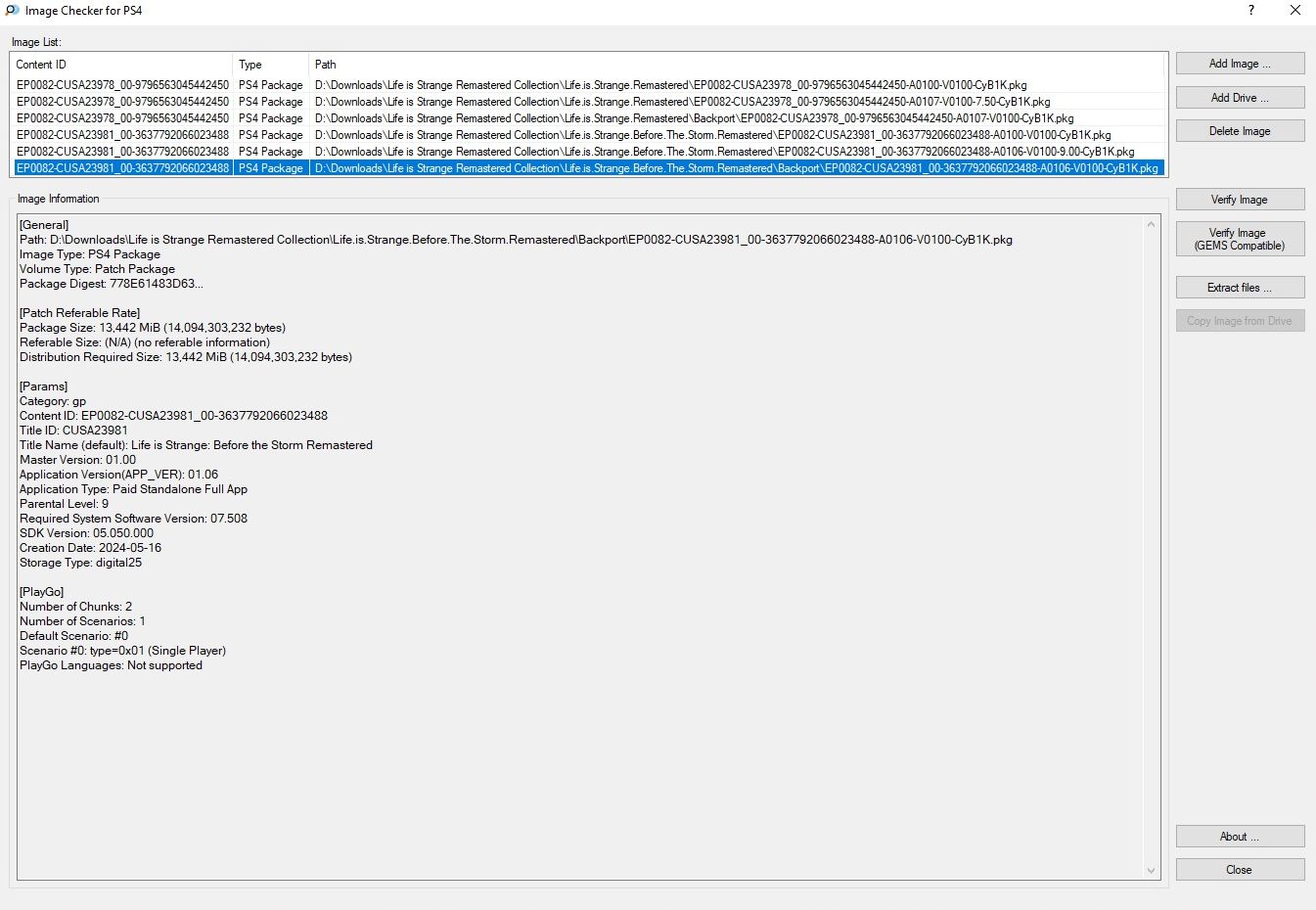Click the Close button at bottom right
The image size is (1316, 910).
(1240, 870)
